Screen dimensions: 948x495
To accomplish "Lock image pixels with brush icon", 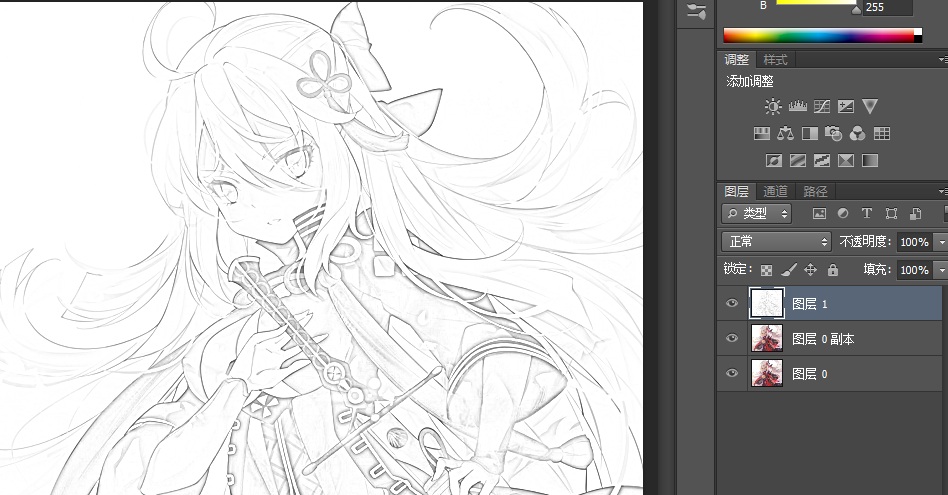I will click(789, 270).
